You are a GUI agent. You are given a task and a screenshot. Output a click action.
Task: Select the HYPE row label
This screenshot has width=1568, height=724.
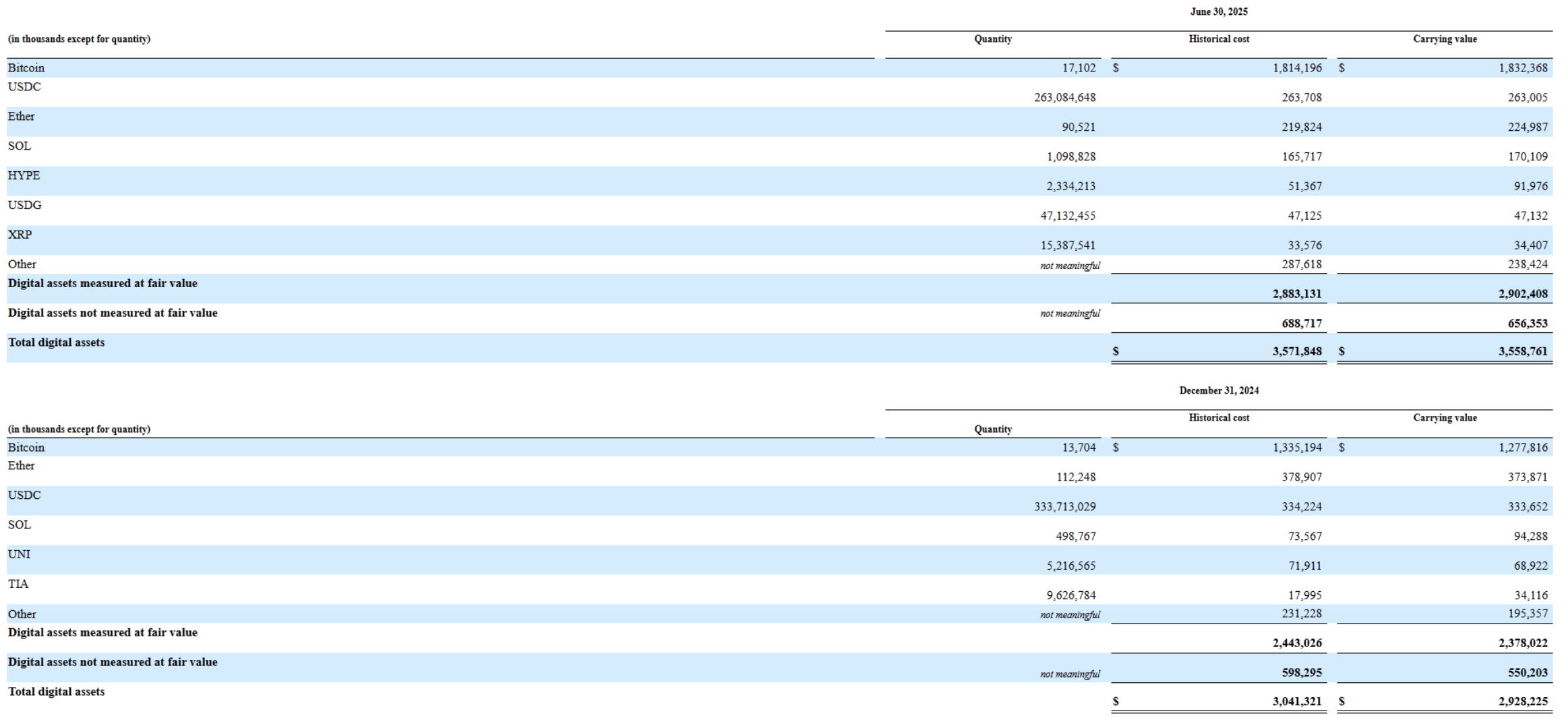pos(24,175)
